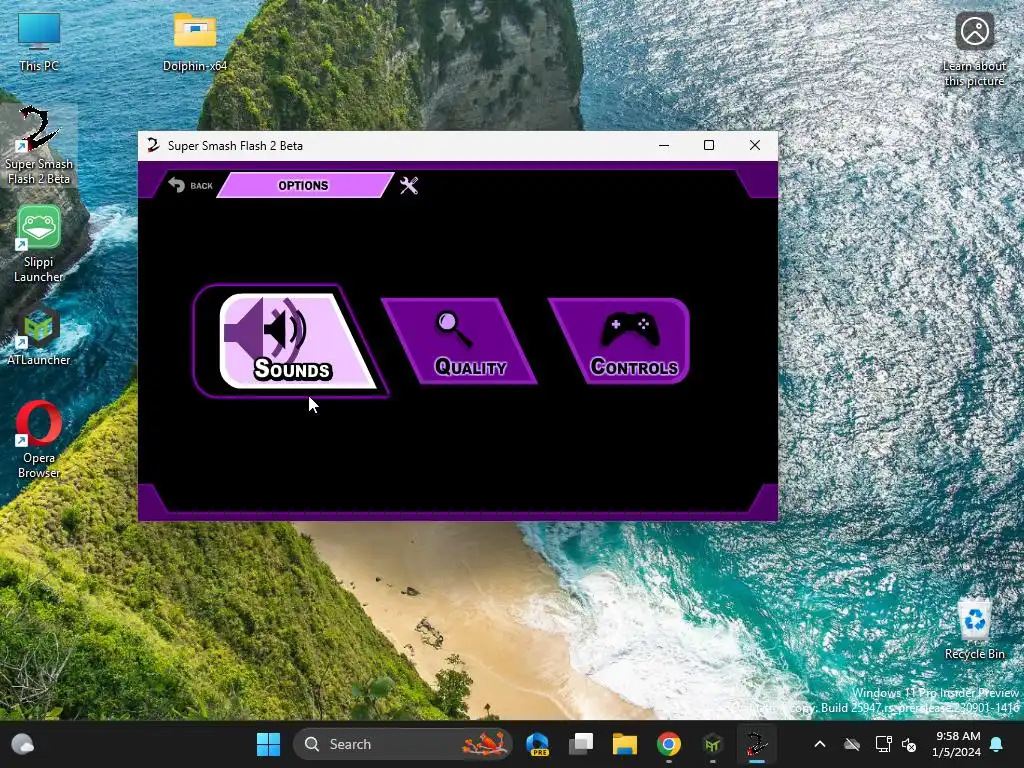Click the wrench and screwdriver tools icon

(x=409, y=185)
